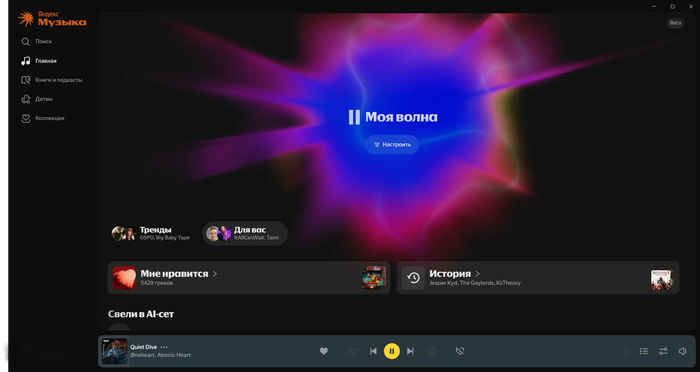
Task: Click the Свели в AI-сет heading
Action: (x=141, y=314)
